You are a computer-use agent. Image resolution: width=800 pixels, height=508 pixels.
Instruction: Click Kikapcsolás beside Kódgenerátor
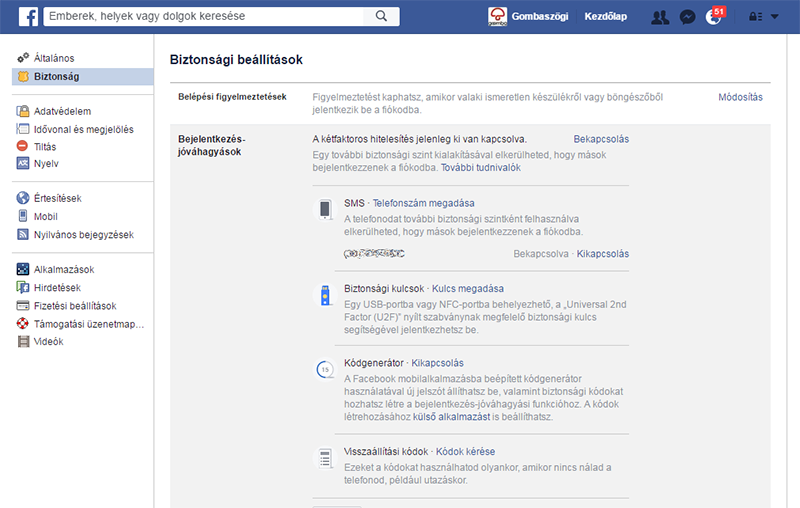point(437,363)
